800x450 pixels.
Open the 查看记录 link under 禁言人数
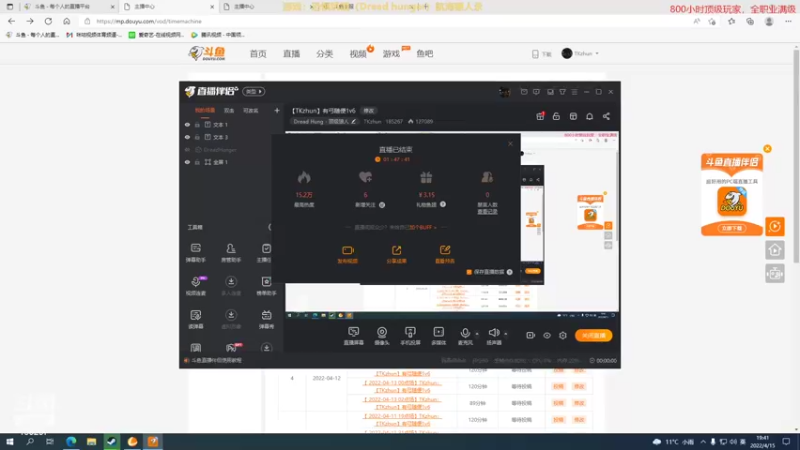(487, 211)
